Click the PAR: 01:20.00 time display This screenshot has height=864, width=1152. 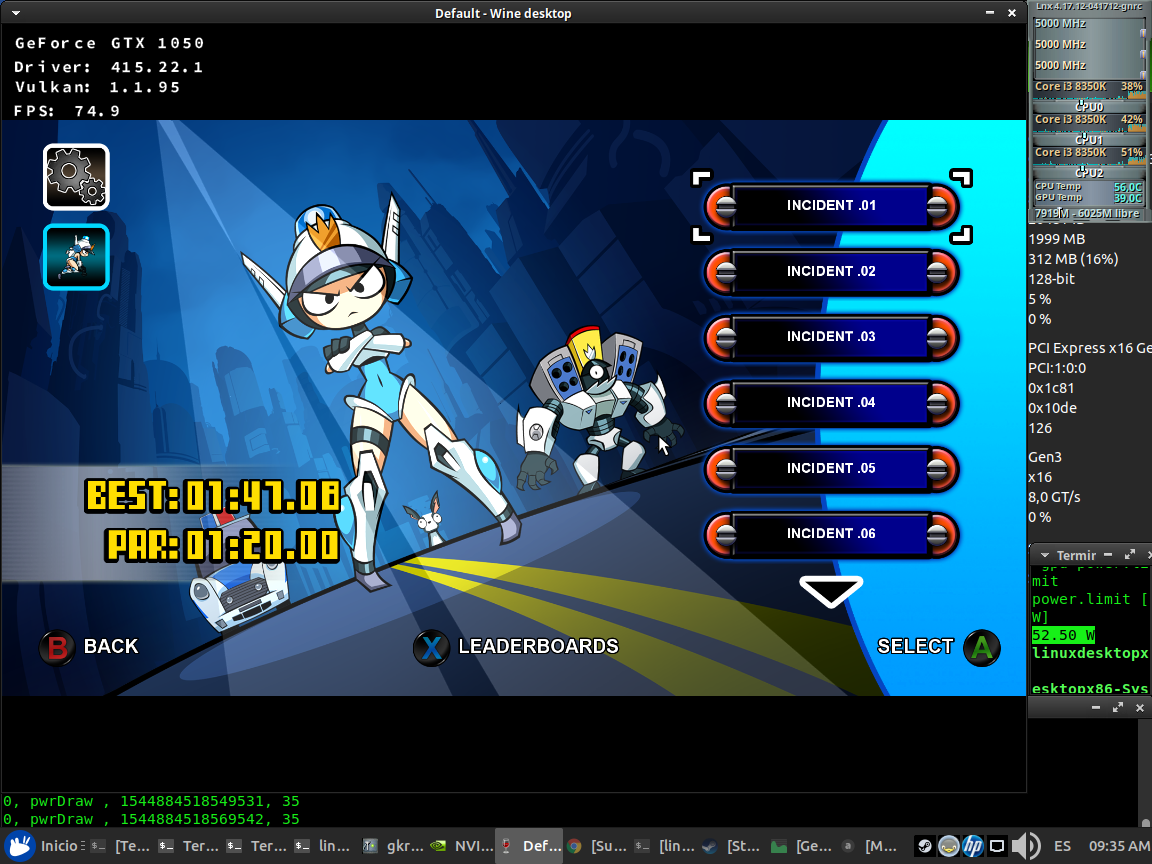tap(223, 545)
